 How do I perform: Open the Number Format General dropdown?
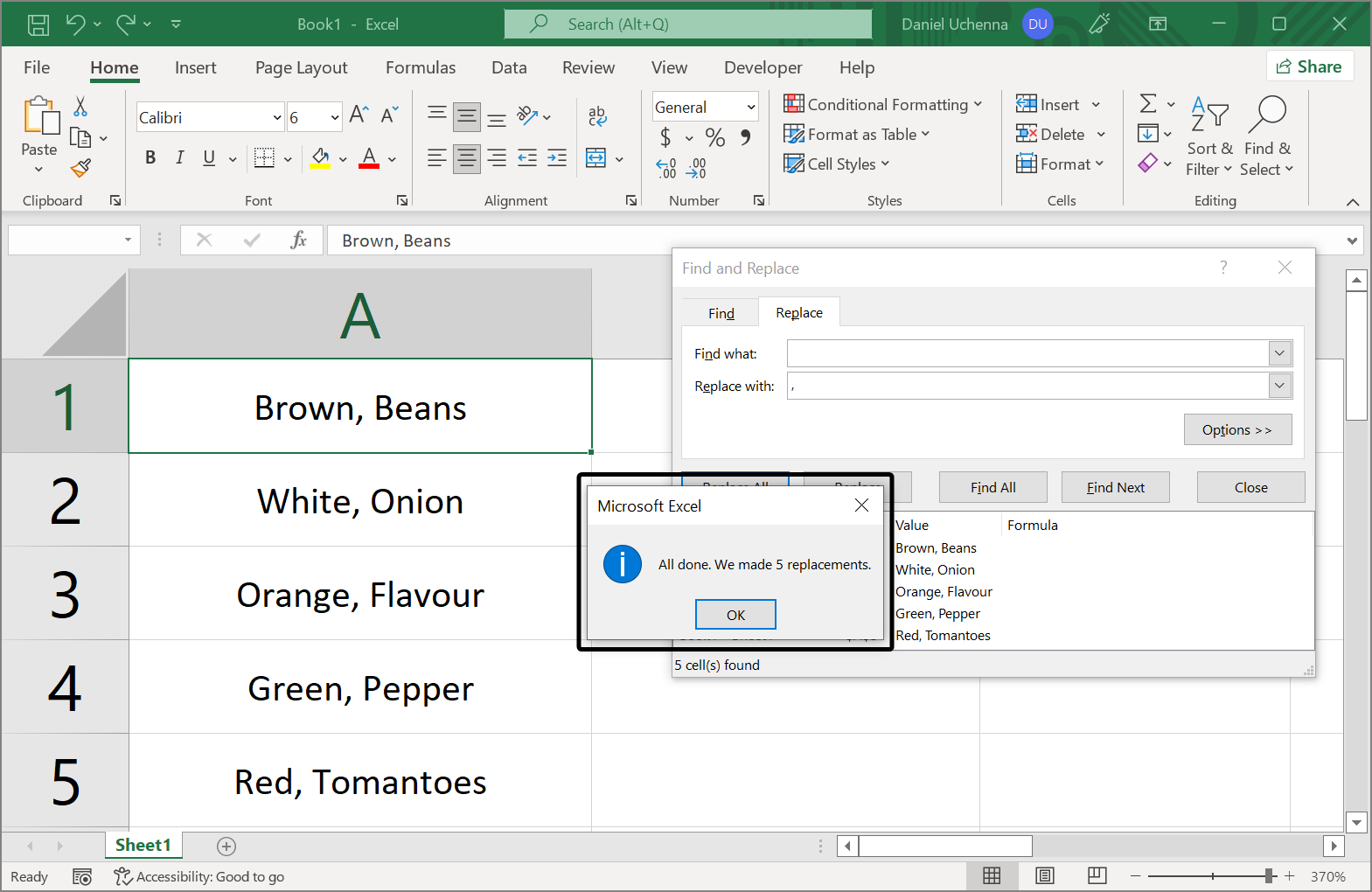tap(750, 108)
